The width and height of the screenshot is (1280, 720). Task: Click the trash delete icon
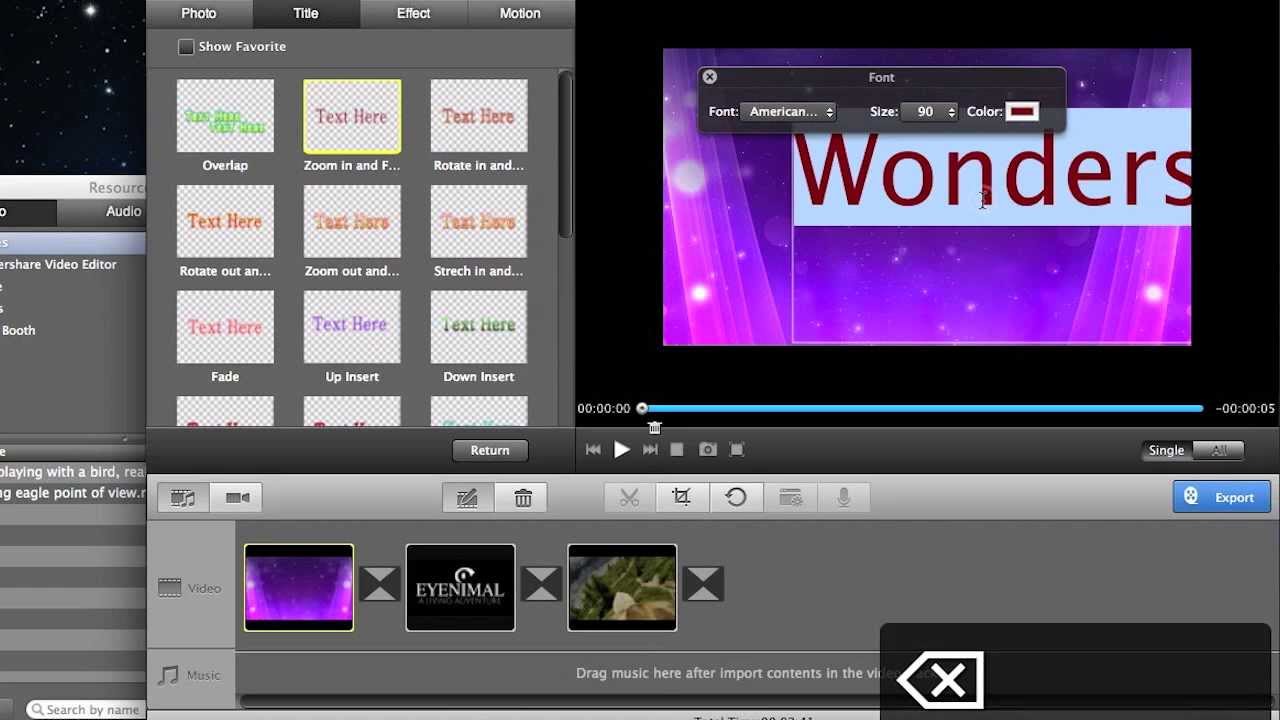click(523, 498)
